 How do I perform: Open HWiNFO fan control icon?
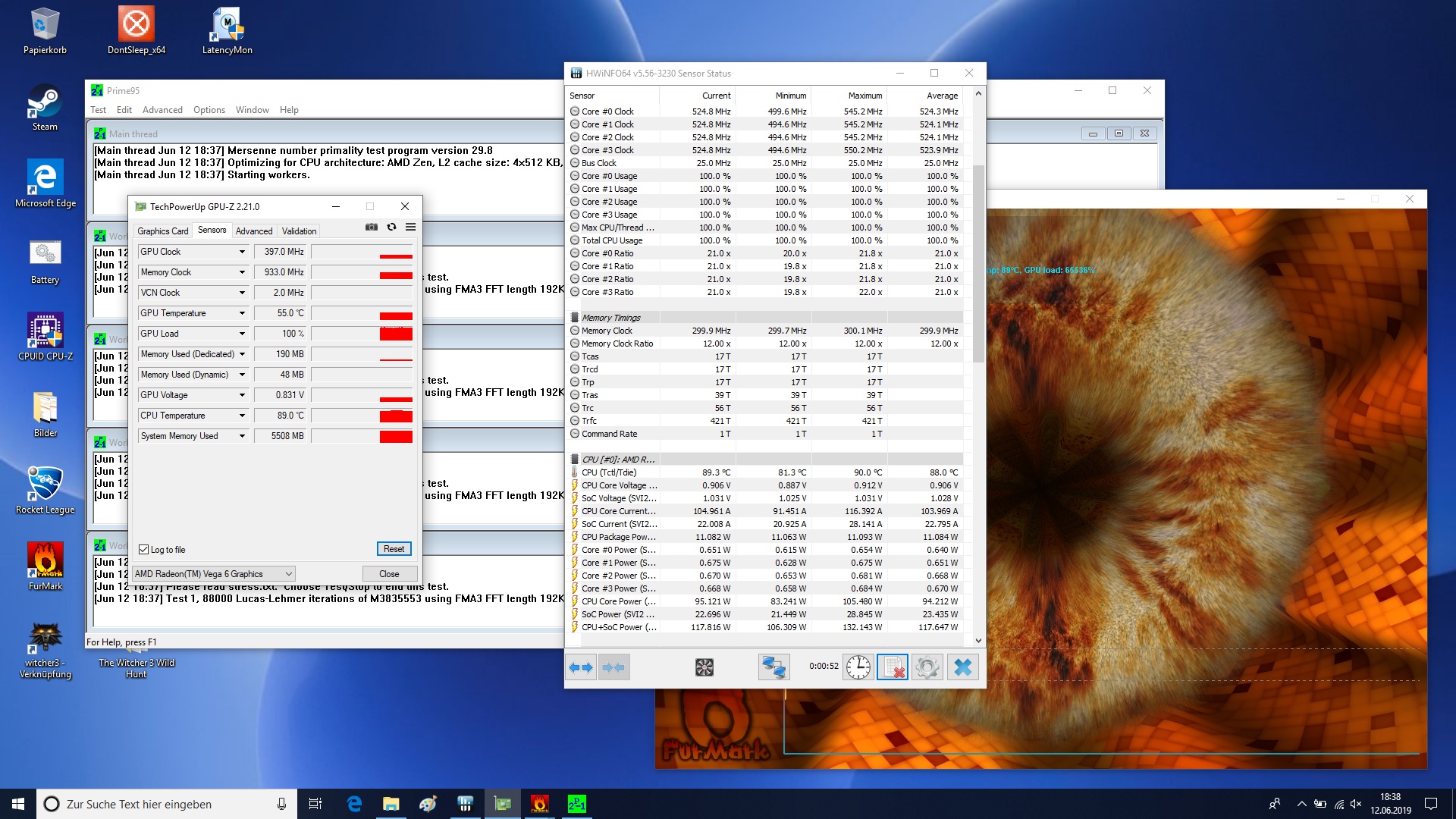pyautogui.click(x=704, y=667)
